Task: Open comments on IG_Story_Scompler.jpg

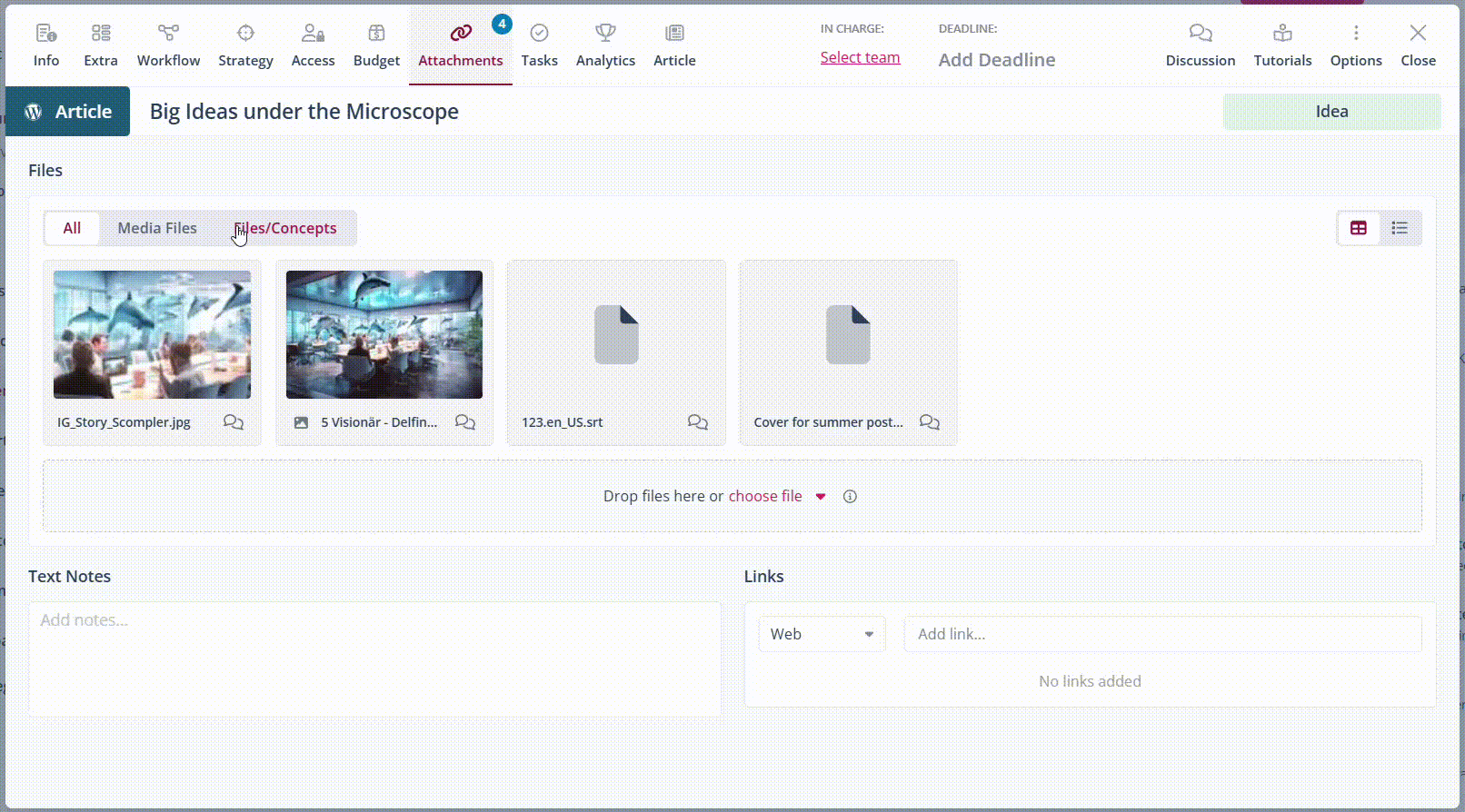Action: coord(234,422)
